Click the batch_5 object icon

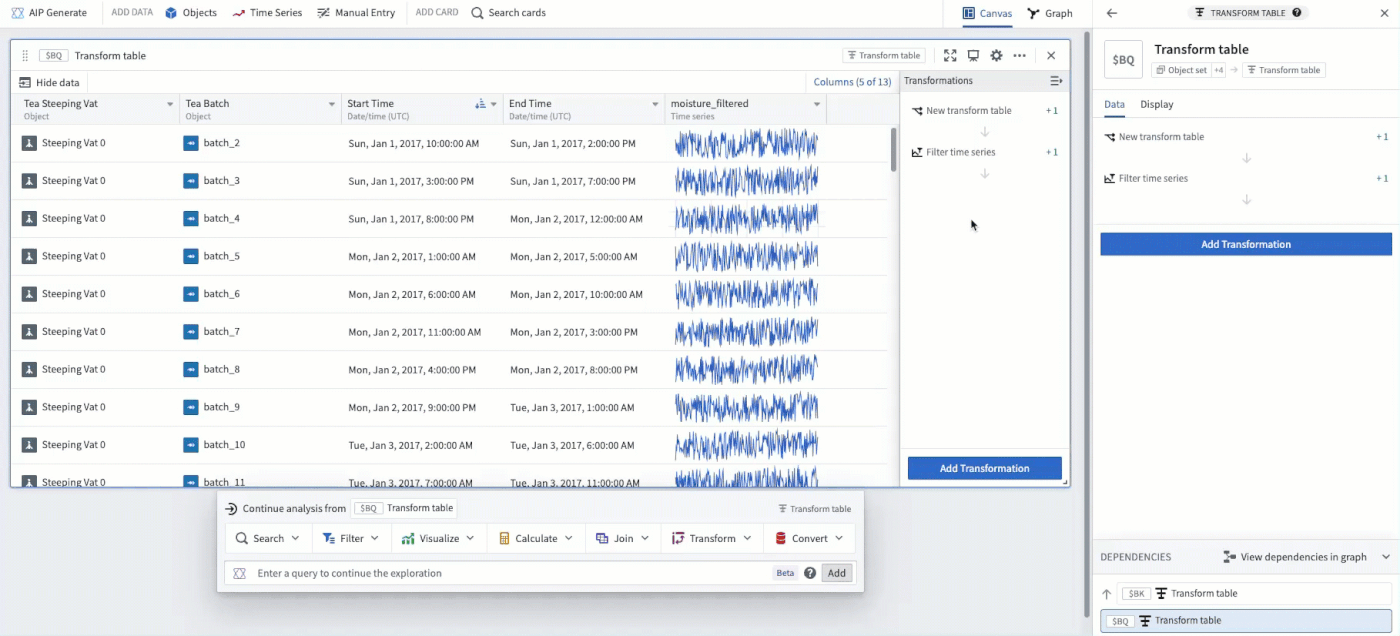pos(191,256)
